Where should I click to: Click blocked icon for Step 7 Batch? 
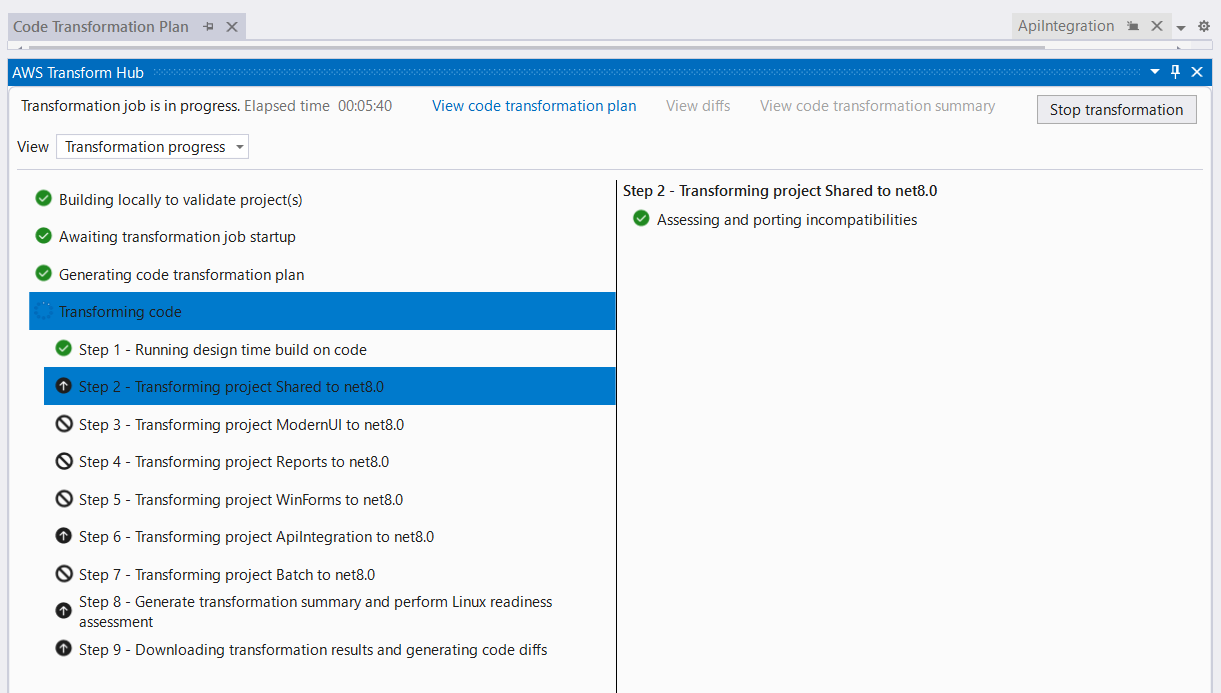point(64,574)
